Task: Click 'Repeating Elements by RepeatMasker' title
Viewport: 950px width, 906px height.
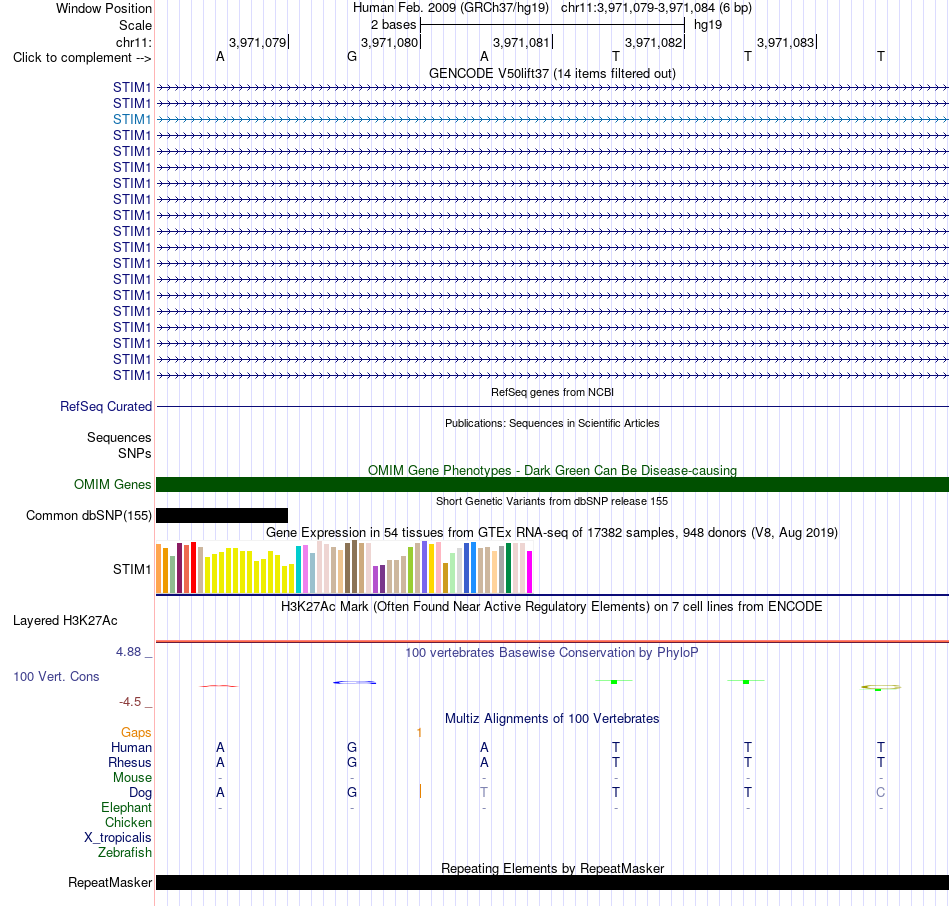Action: tap(552, 868)
